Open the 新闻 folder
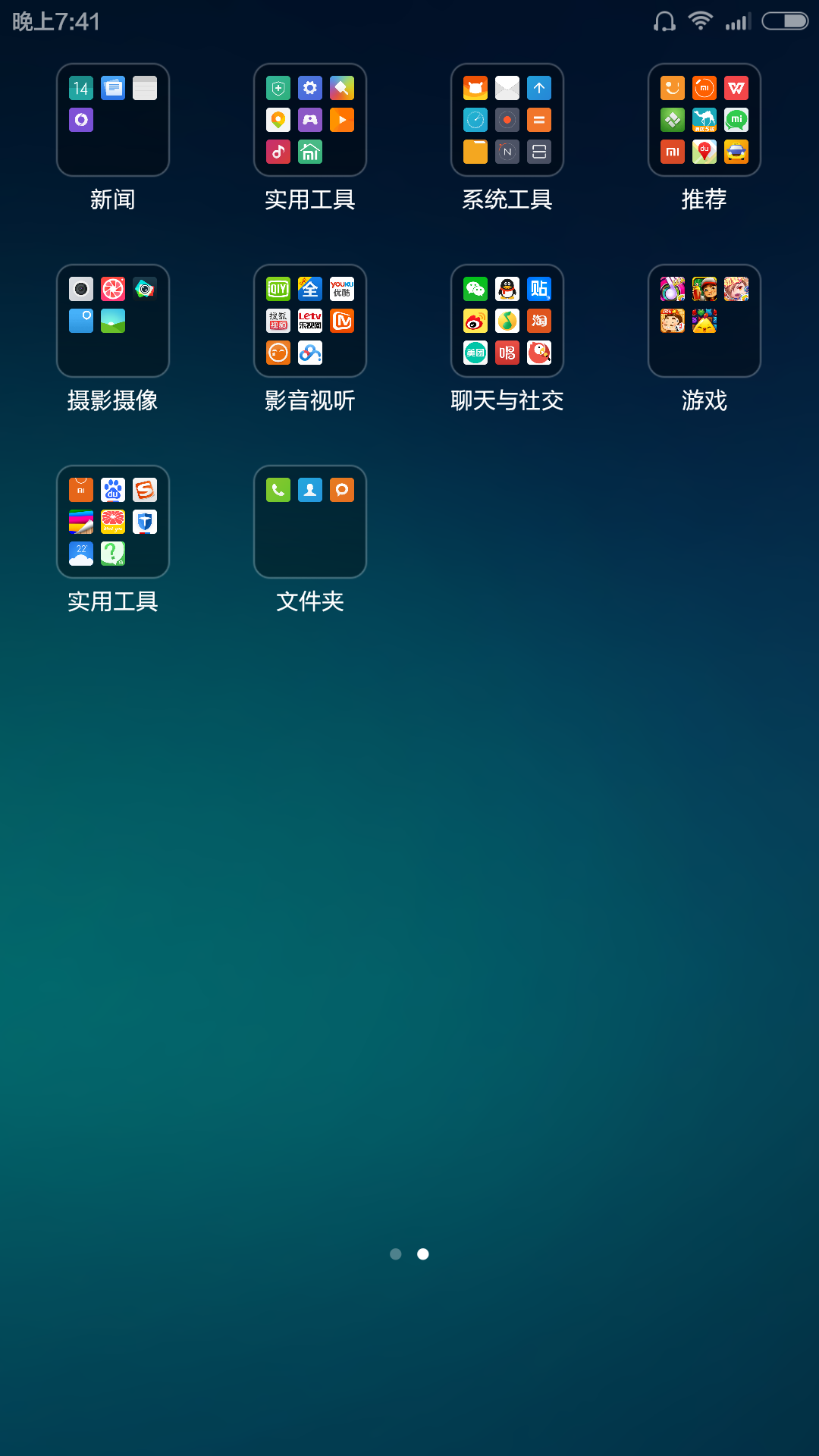The width and height of the screenshot is (819, 1456). coord(113,120)
